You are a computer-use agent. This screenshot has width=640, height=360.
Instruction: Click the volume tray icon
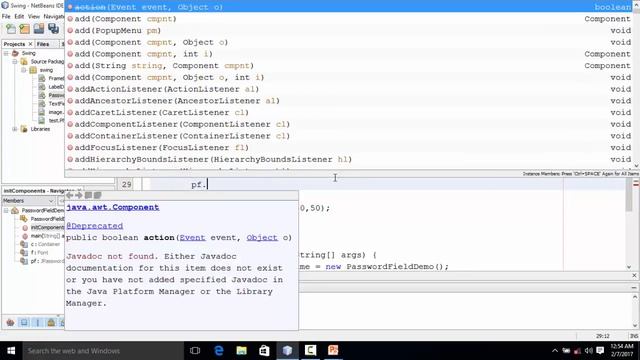(589, 351)
